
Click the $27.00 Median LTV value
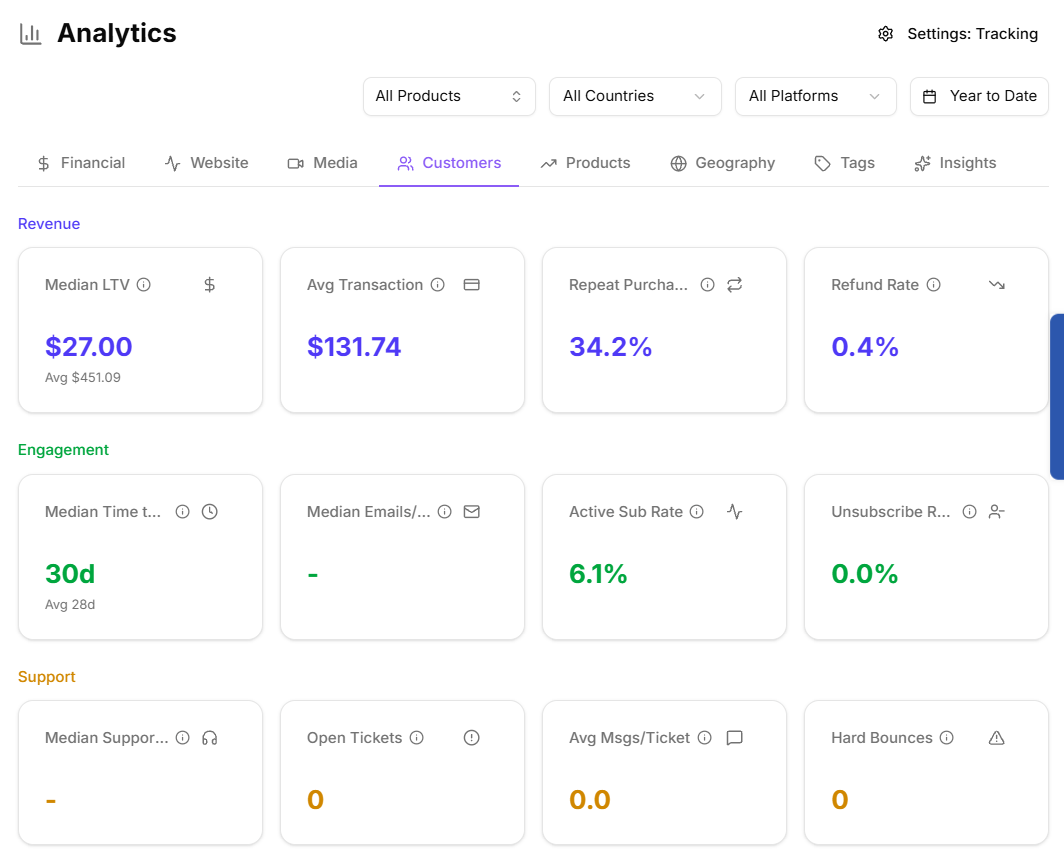pyautogui.click(x=89, y=347)
